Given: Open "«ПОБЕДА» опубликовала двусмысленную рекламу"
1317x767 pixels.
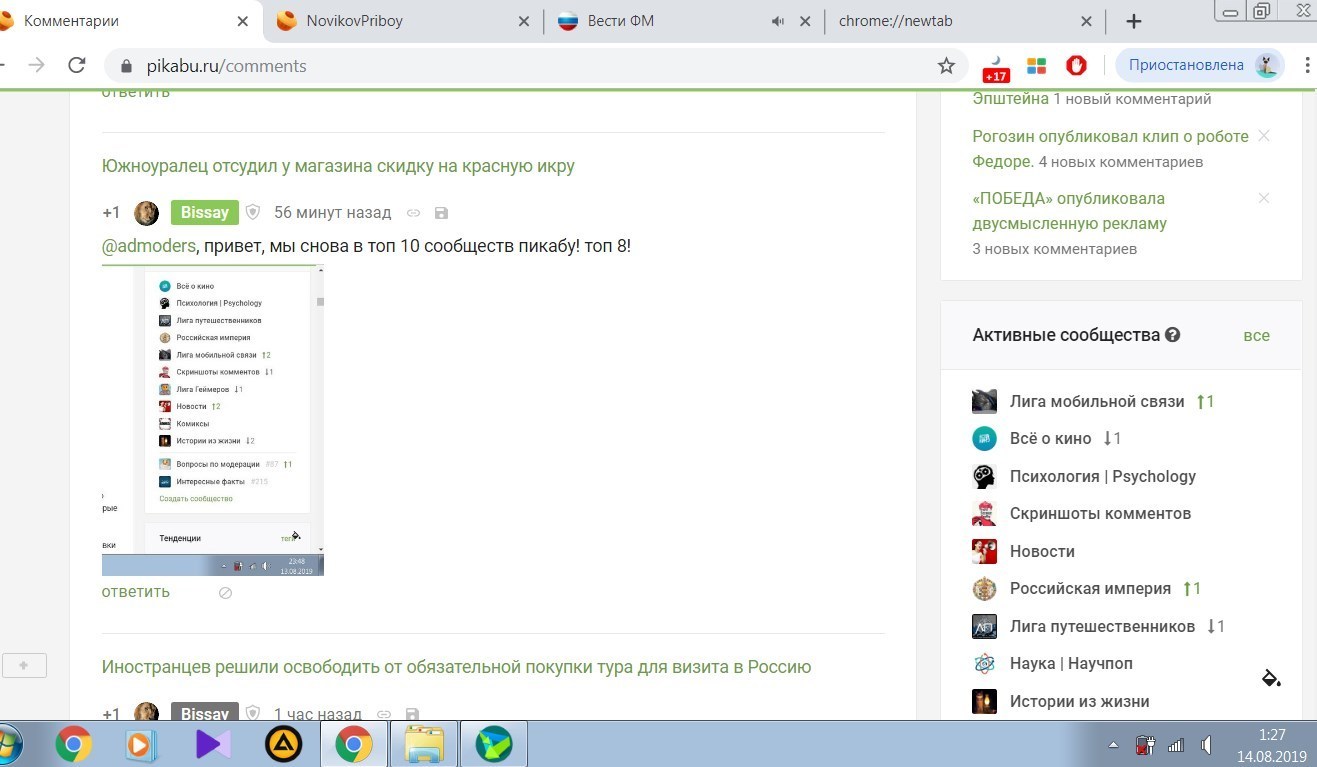Looking at the screenshot, I should tap(1070, 211).
